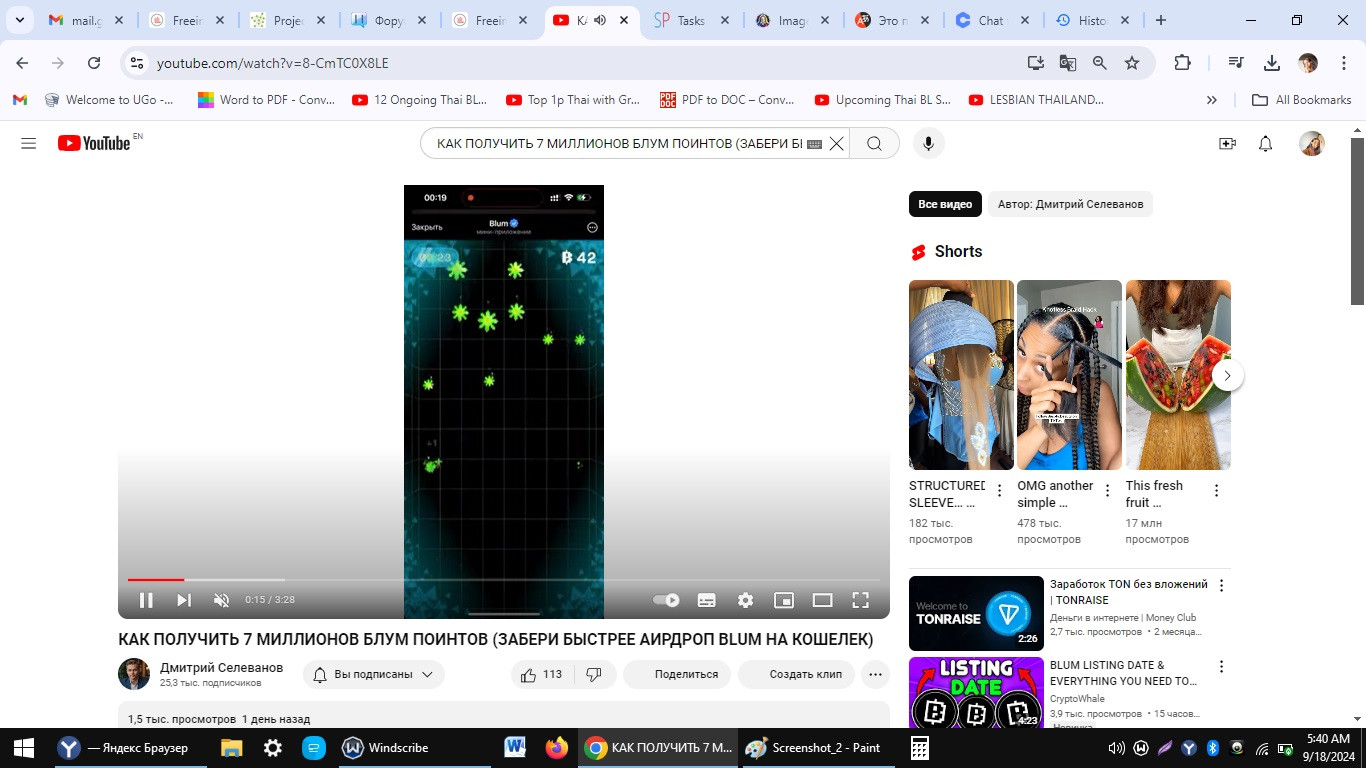Click the Создать клип button
1366x768 pixels.
pyautogui.click(x=796, y=674)
